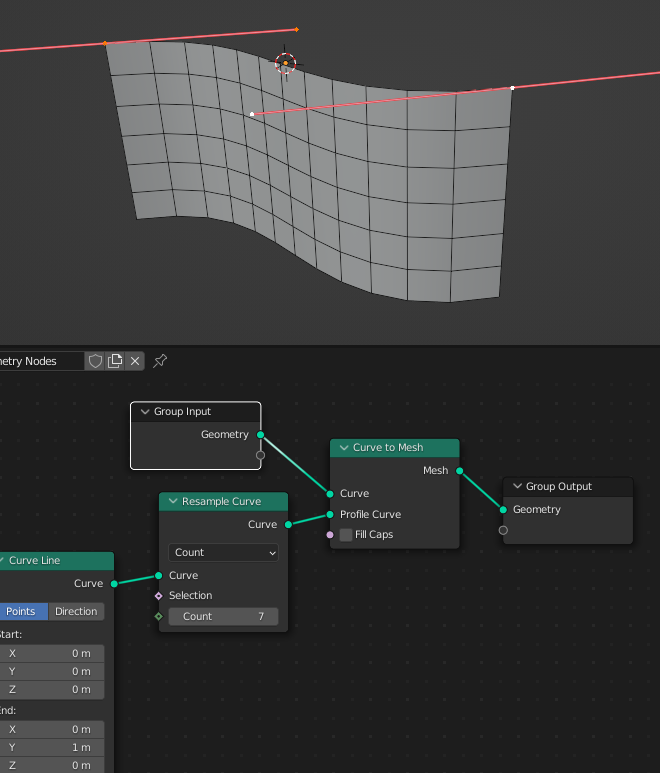
Task: Duplicate node tree with new-copy icon
Action: 116,361
